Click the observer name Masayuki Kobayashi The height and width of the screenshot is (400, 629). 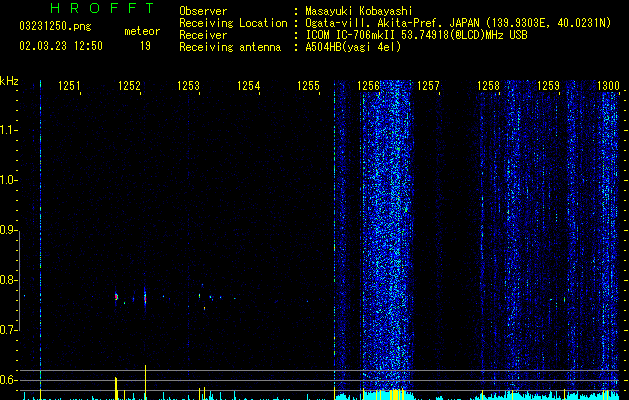[359, 11]
